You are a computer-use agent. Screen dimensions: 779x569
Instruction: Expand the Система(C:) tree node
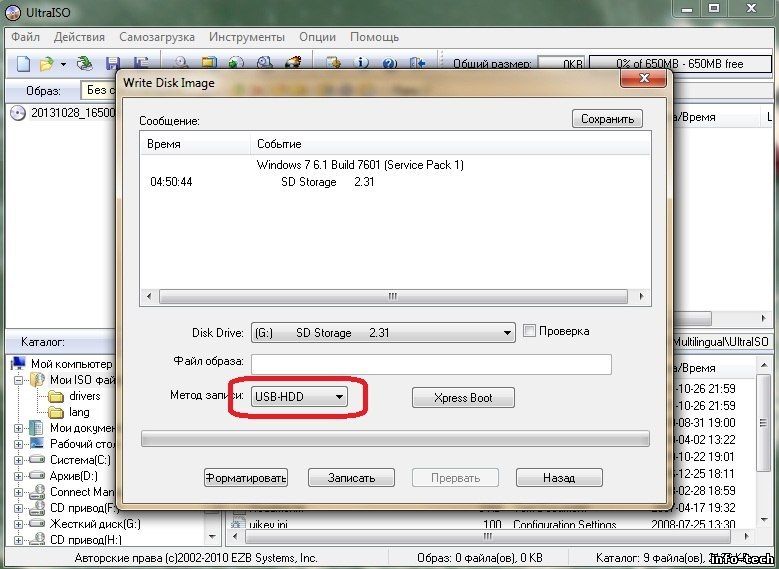tap(18, 460)
